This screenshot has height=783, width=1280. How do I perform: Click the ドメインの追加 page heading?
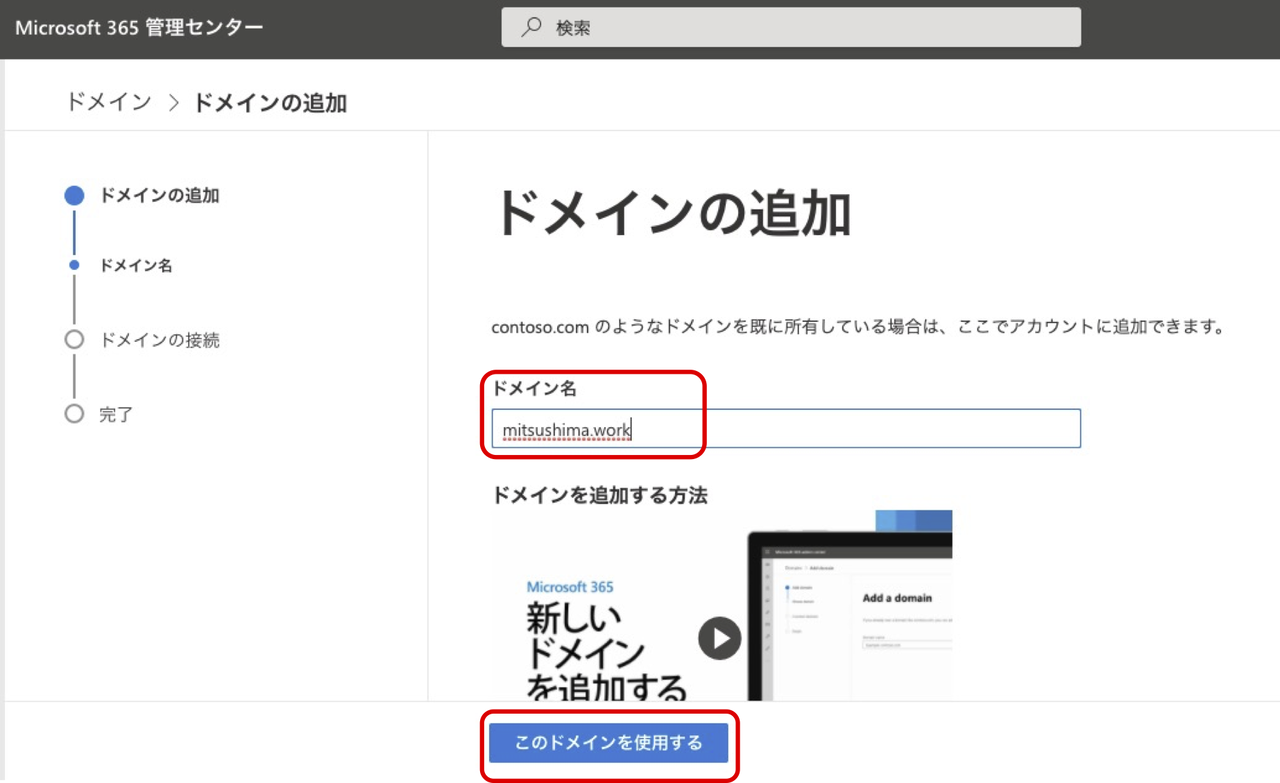click(672, 213)
